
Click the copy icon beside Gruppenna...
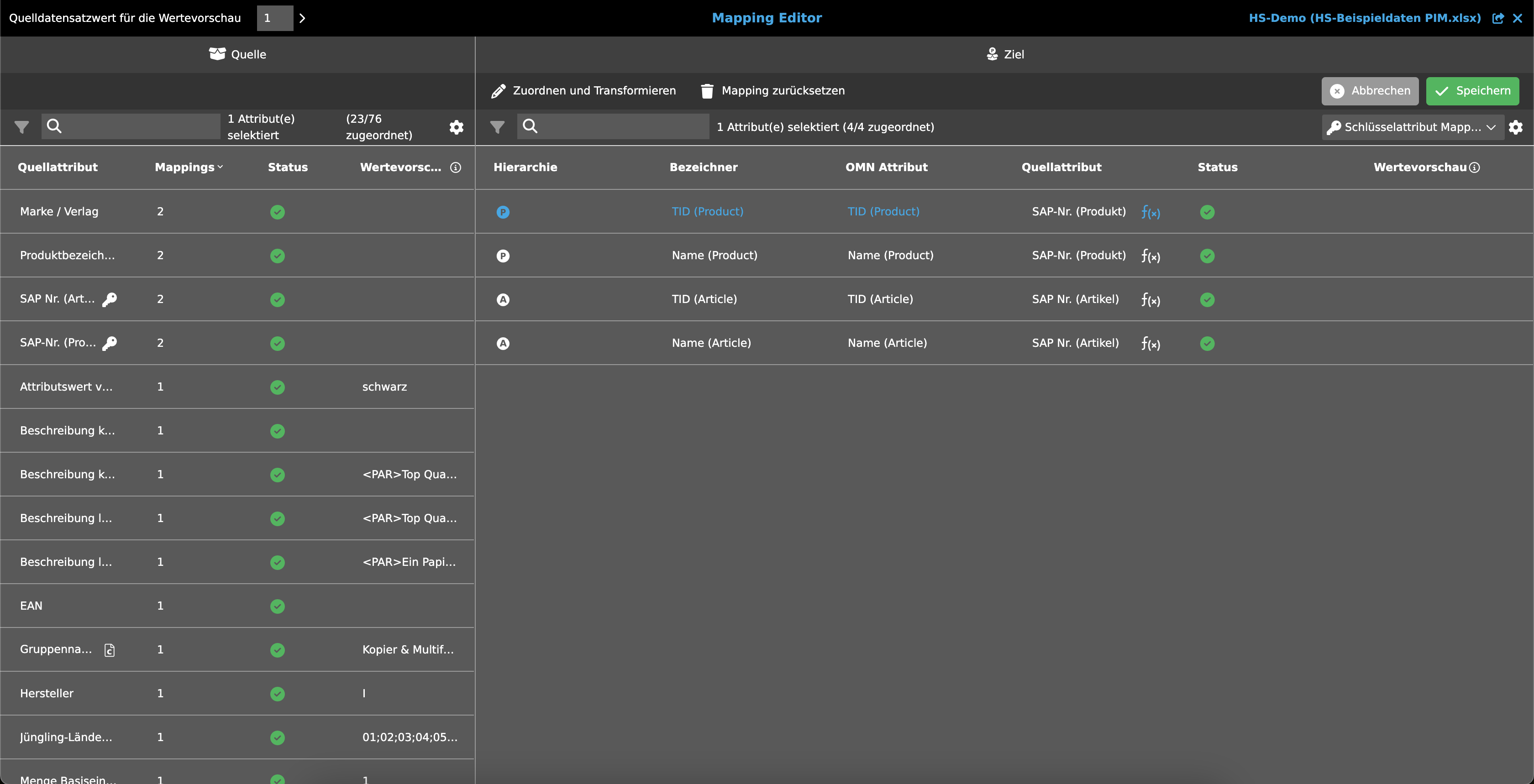[110, 650]
